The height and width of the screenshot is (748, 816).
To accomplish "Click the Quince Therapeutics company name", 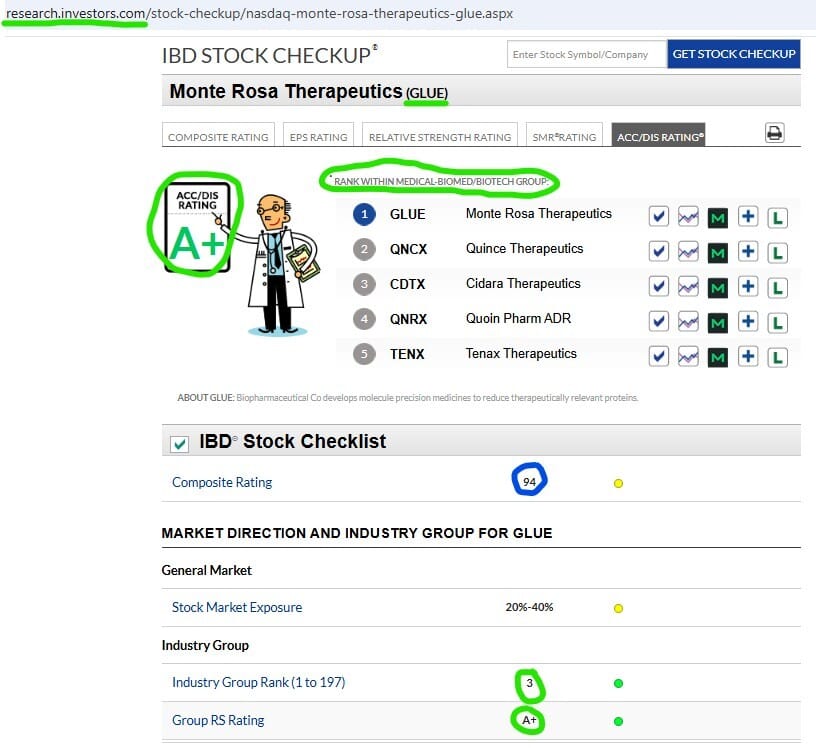I will [525, 249].
